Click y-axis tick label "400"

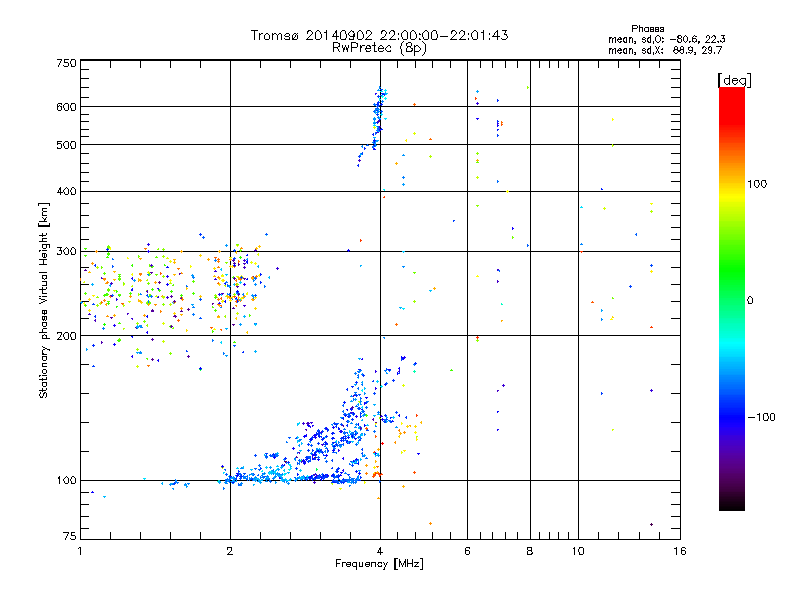click(x=66, y=191)
